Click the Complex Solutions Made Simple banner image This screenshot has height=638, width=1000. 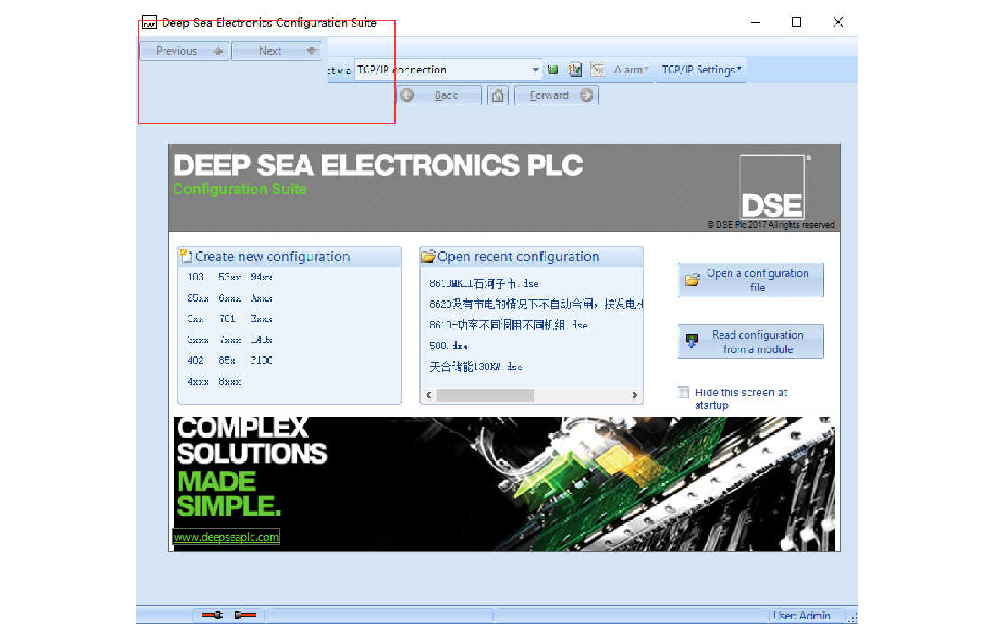tap(504, 484)
